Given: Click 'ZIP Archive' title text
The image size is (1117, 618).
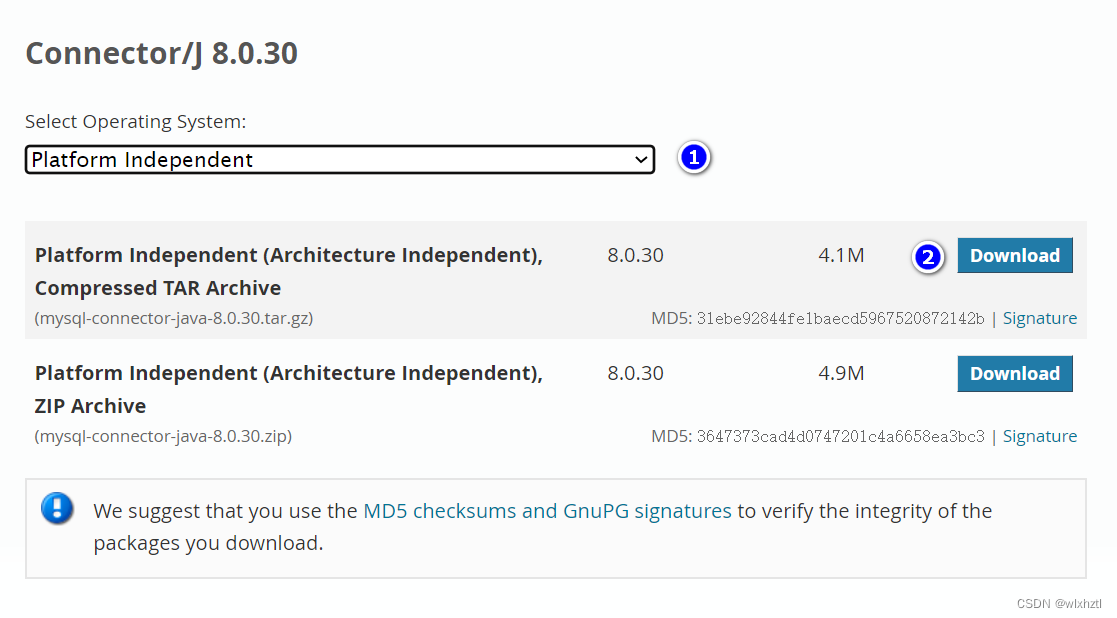Looking at the screenshot, I should (90, 407).
